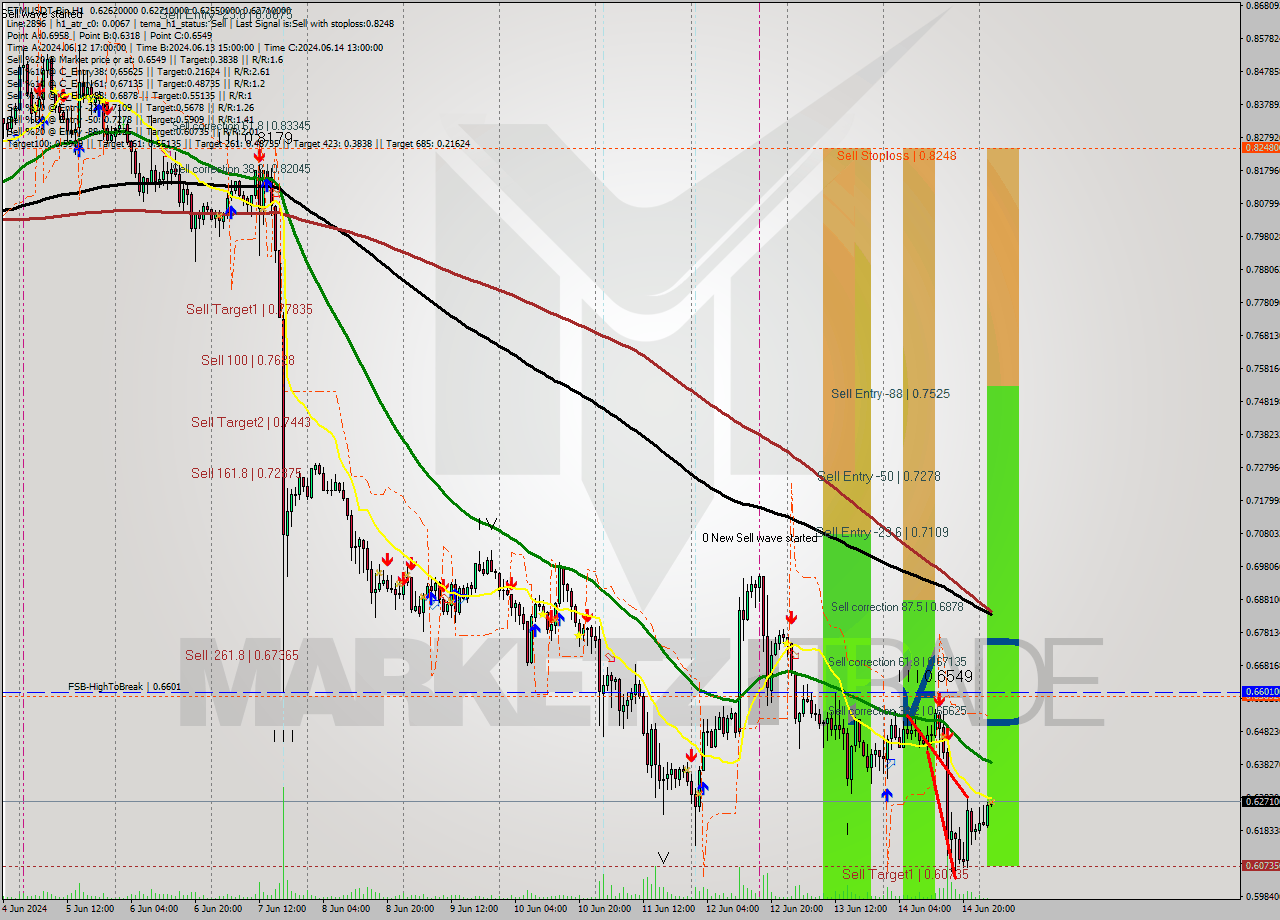Click the 'Sell correction 61.8 | 0.67135' label

pyautogui.click(x=897, y=662)
